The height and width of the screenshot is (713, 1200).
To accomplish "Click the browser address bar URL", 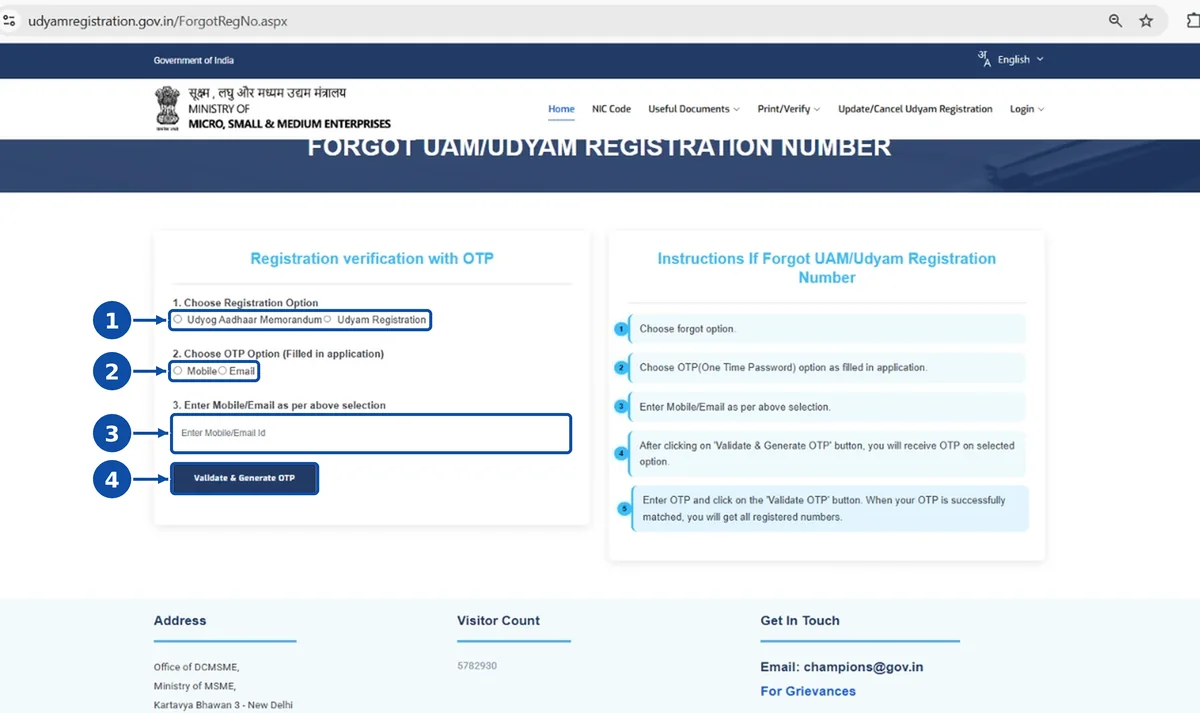I will pos(158,21).
